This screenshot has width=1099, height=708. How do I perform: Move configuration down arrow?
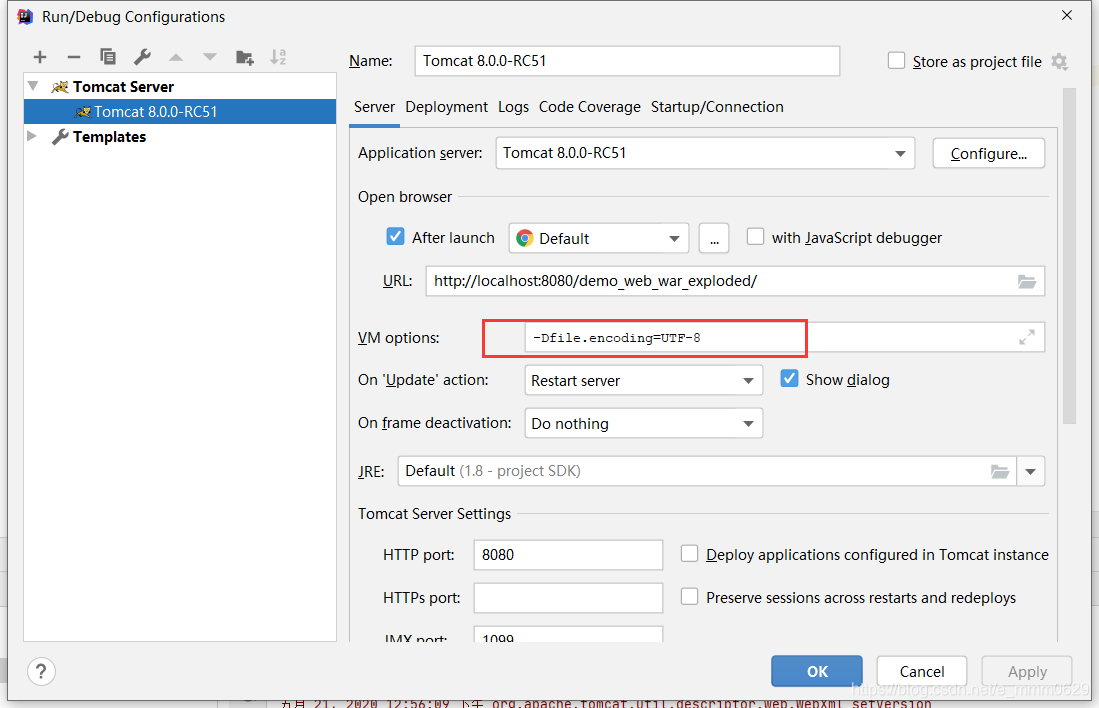coord(210,57)
